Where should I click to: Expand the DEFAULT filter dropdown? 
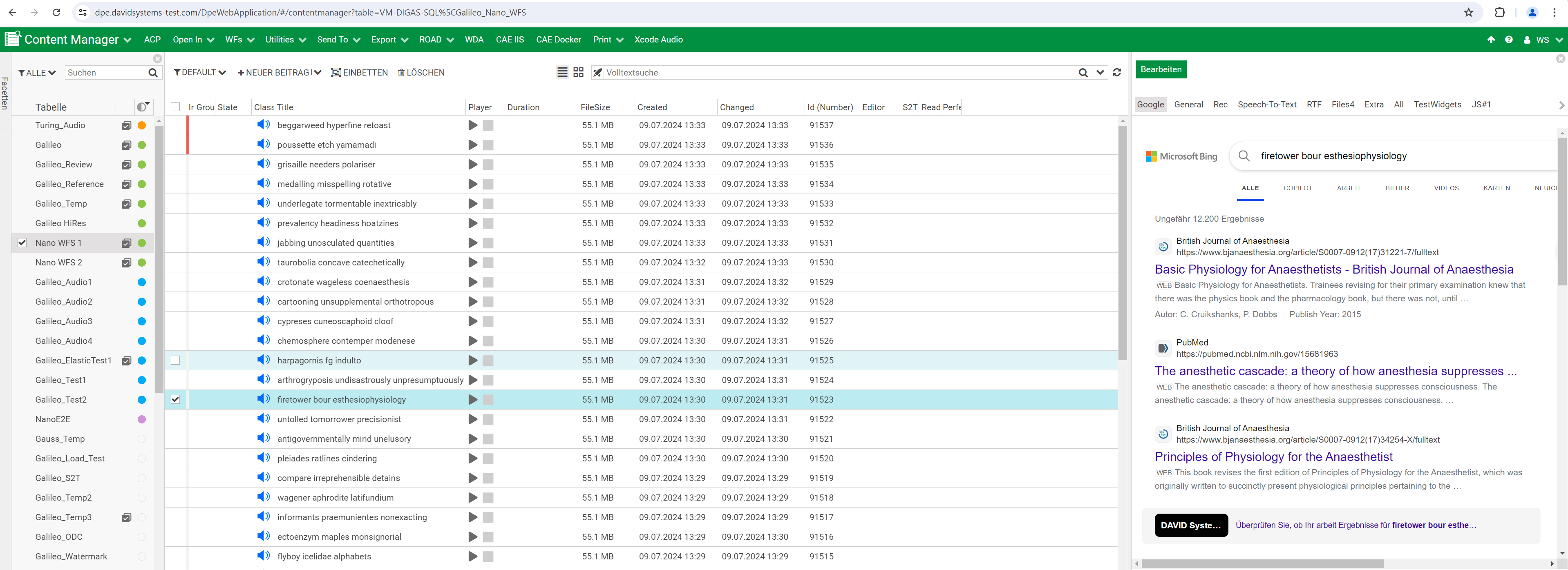coord(200,72)
